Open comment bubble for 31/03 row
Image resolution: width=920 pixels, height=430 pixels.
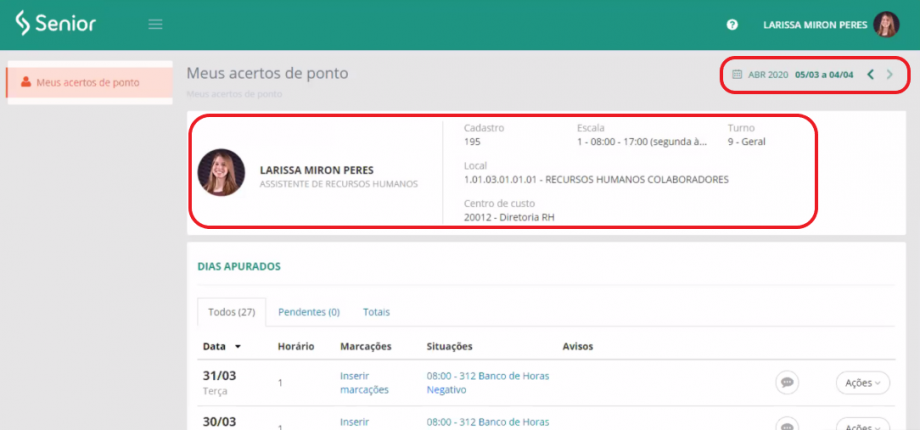tap(787, 382)
